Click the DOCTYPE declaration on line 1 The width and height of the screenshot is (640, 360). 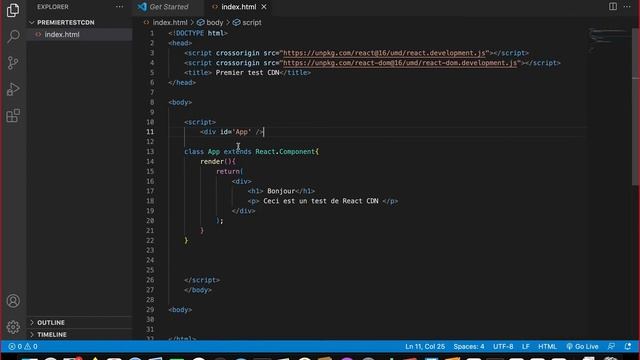198,33
